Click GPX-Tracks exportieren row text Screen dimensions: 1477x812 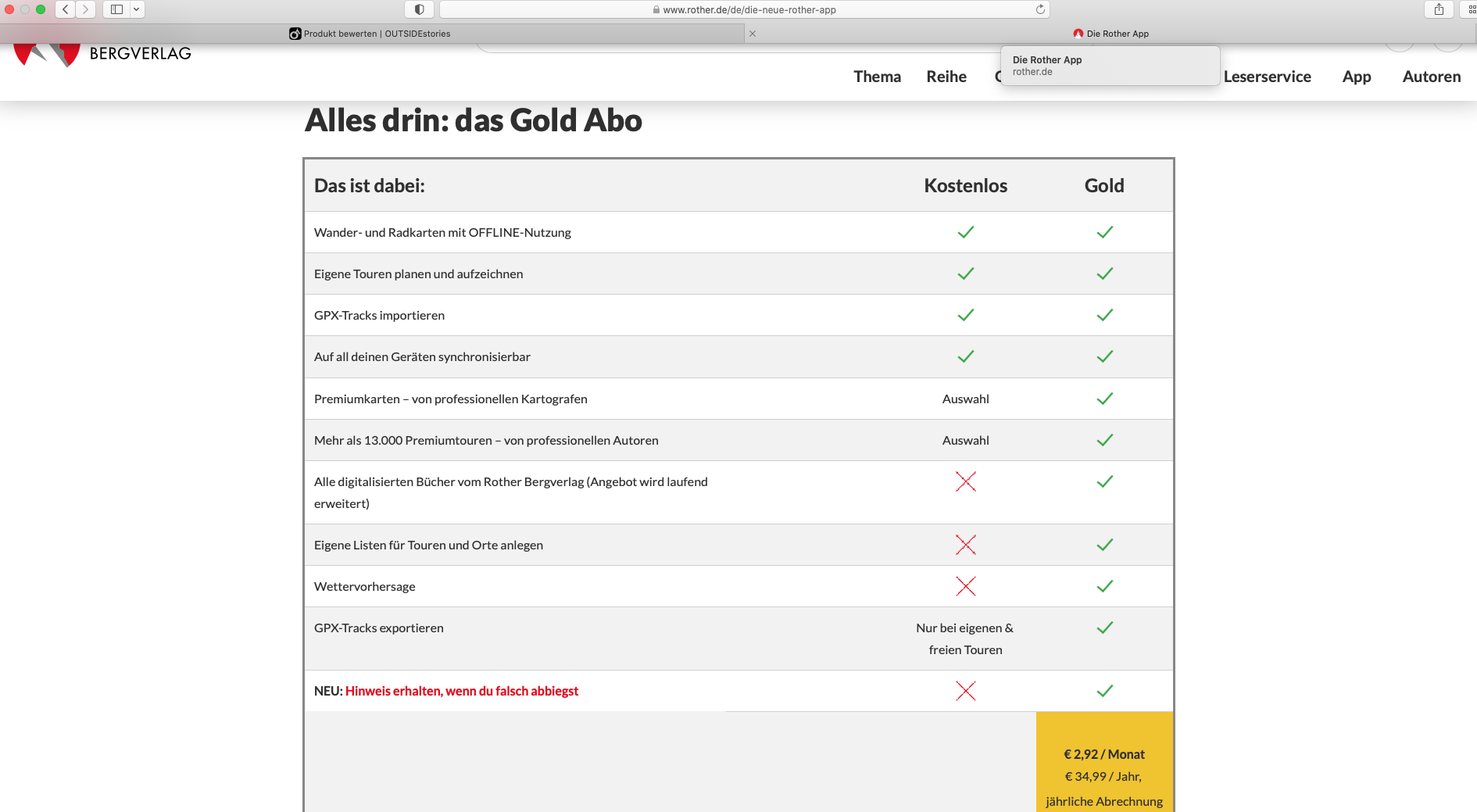[x=379, y=628]
